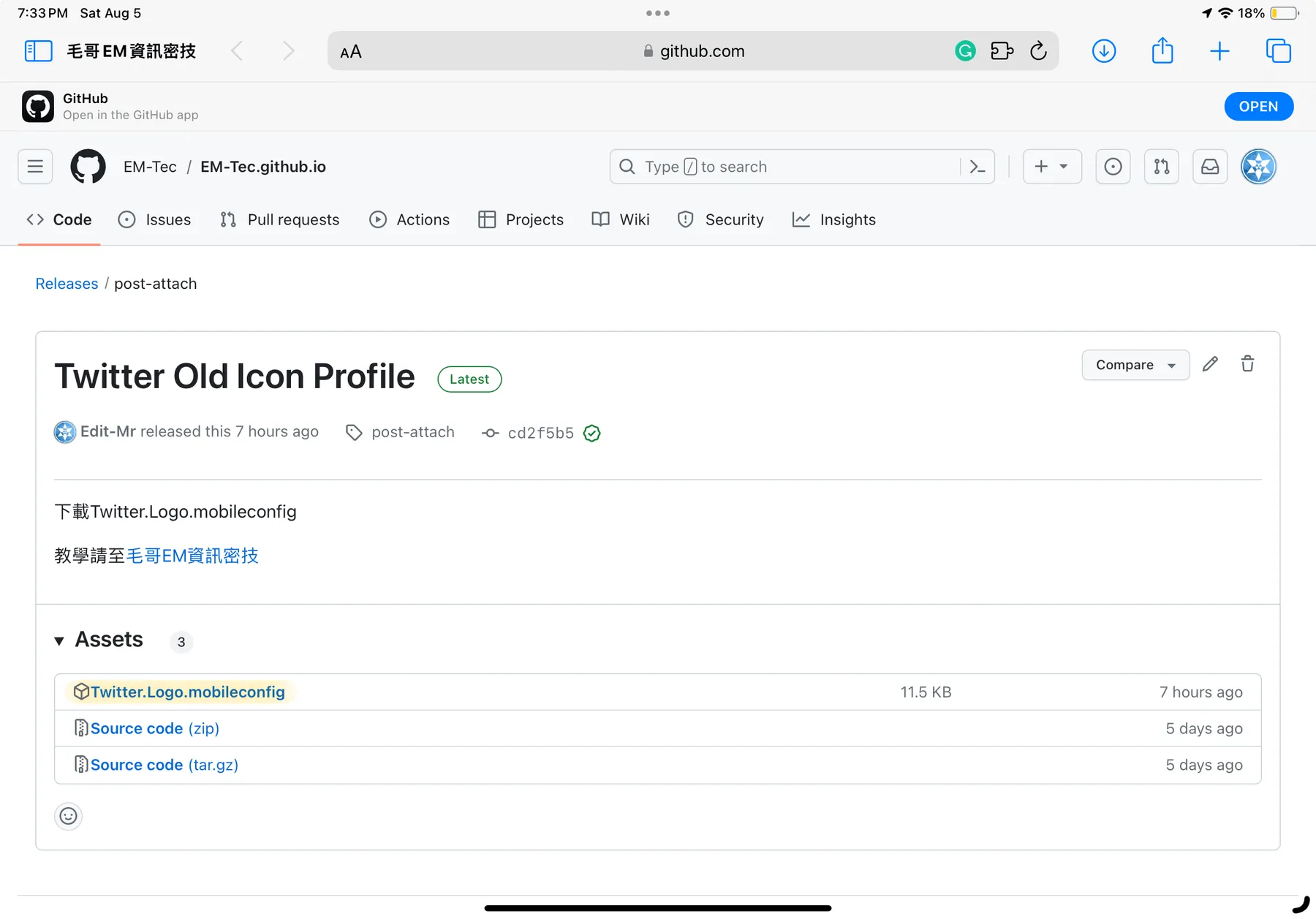Open the Edit-Mr author profile link
Viewport: 1316px width, 919px height.
pos(108,431)
